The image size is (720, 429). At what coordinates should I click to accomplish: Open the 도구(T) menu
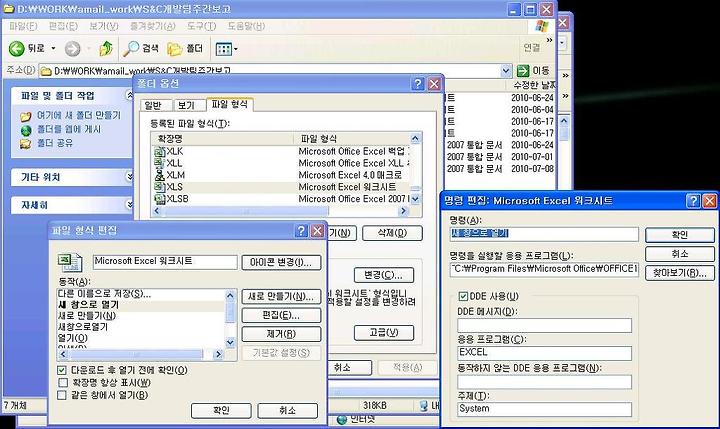[x=201, y=26]
